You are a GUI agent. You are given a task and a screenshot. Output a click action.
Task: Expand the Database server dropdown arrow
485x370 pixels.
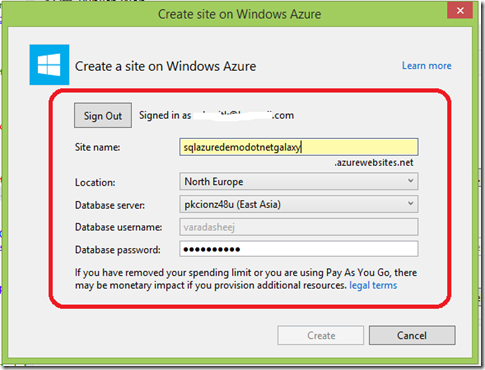click(410, 203)
